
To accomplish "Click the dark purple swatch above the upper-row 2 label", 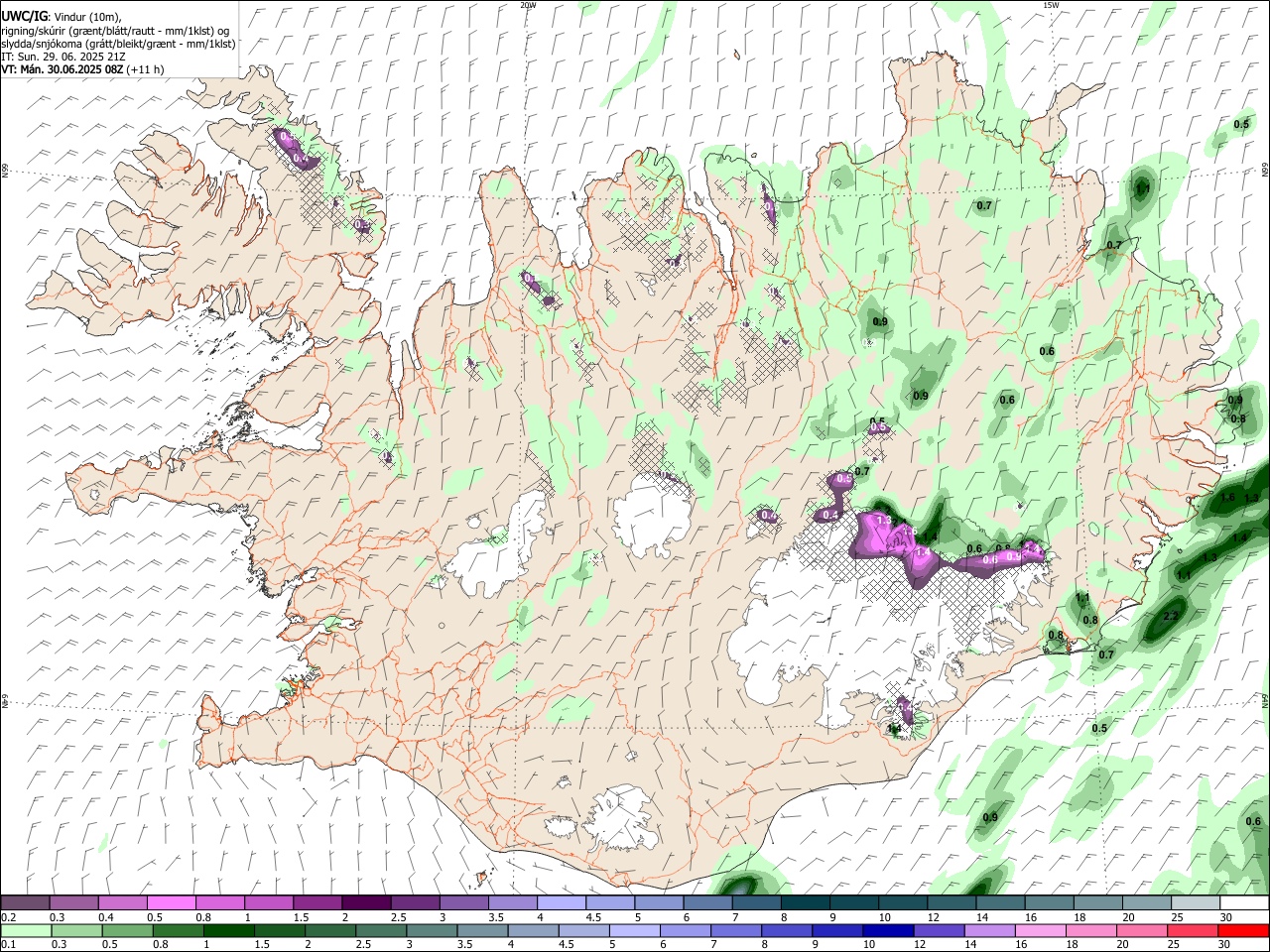I will (366, 903).
